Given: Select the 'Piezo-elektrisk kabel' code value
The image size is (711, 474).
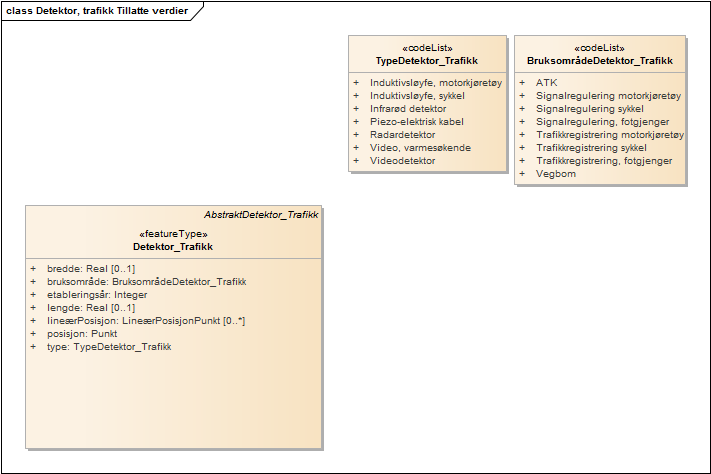Looking at the screenshot, I should [416, 122].
